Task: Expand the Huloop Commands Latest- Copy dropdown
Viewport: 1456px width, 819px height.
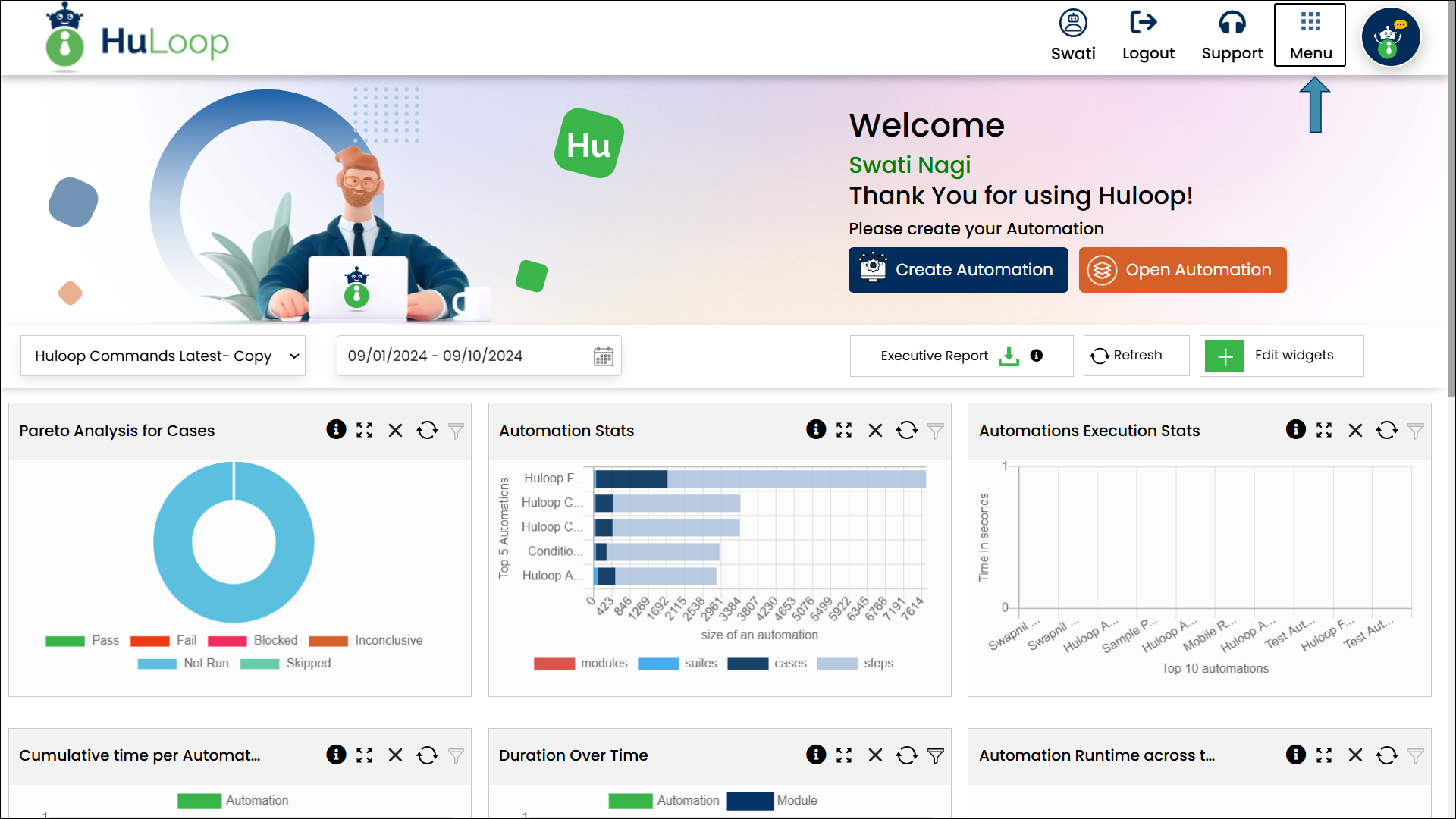Action: (x=163, y=356)
